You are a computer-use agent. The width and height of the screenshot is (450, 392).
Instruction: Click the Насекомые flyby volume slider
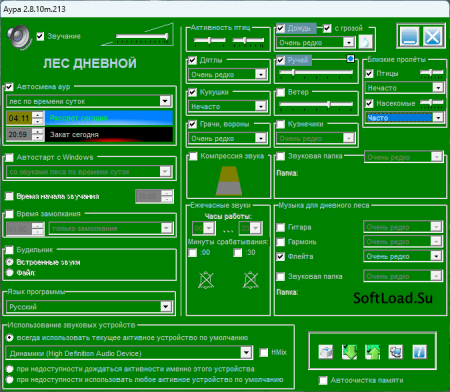coord(431,103)
